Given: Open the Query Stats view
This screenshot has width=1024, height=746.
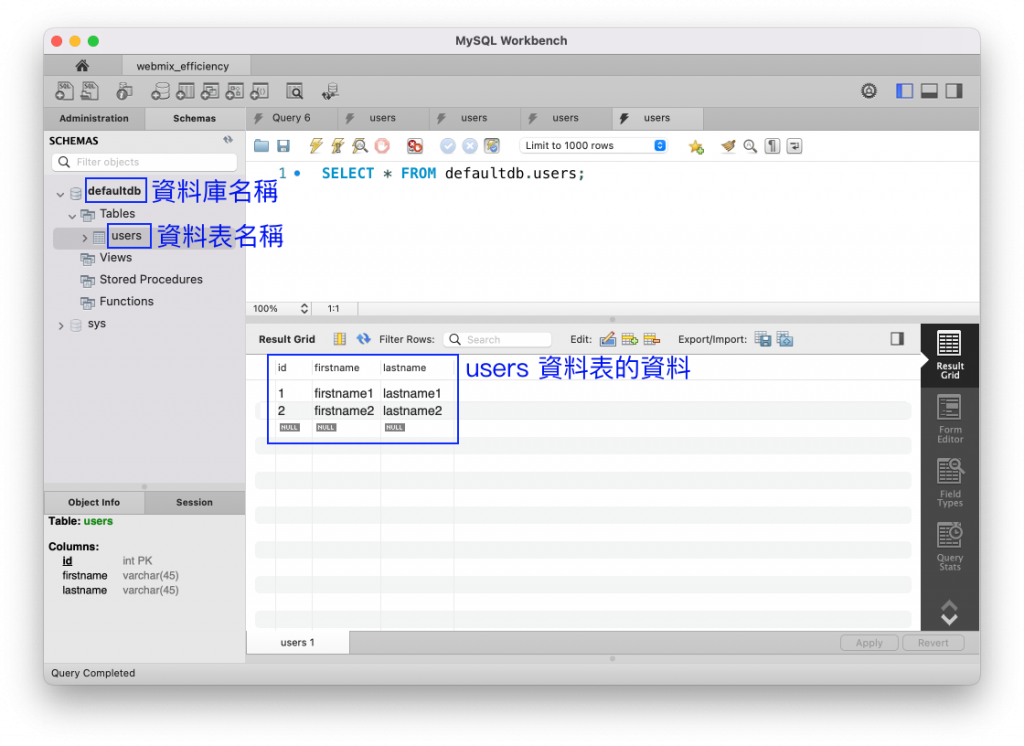Looking at the screenshot, I should tap(950, 547).
